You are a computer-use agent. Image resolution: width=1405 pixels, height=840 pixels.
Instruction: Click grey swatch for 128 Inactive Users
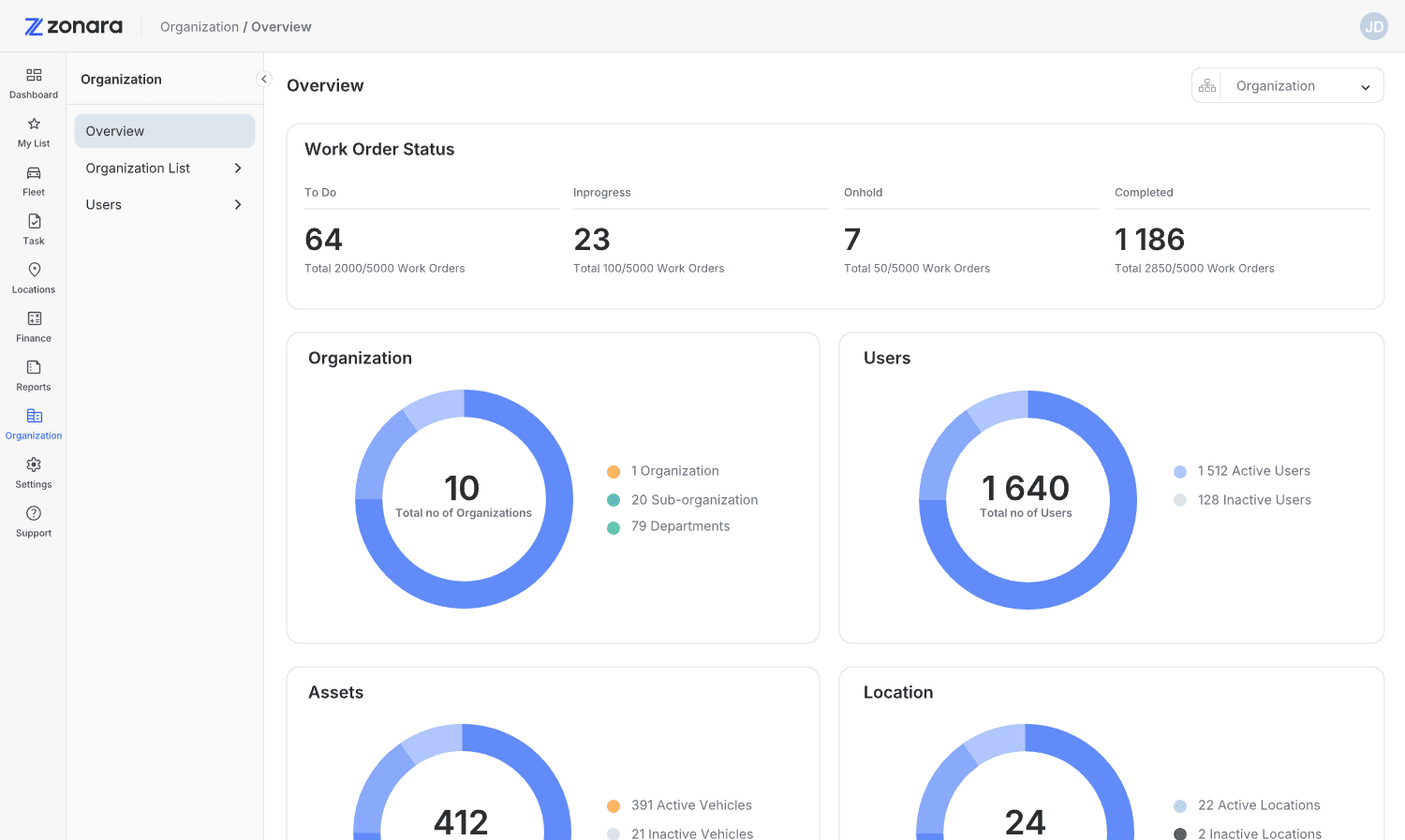[1180, 500]
